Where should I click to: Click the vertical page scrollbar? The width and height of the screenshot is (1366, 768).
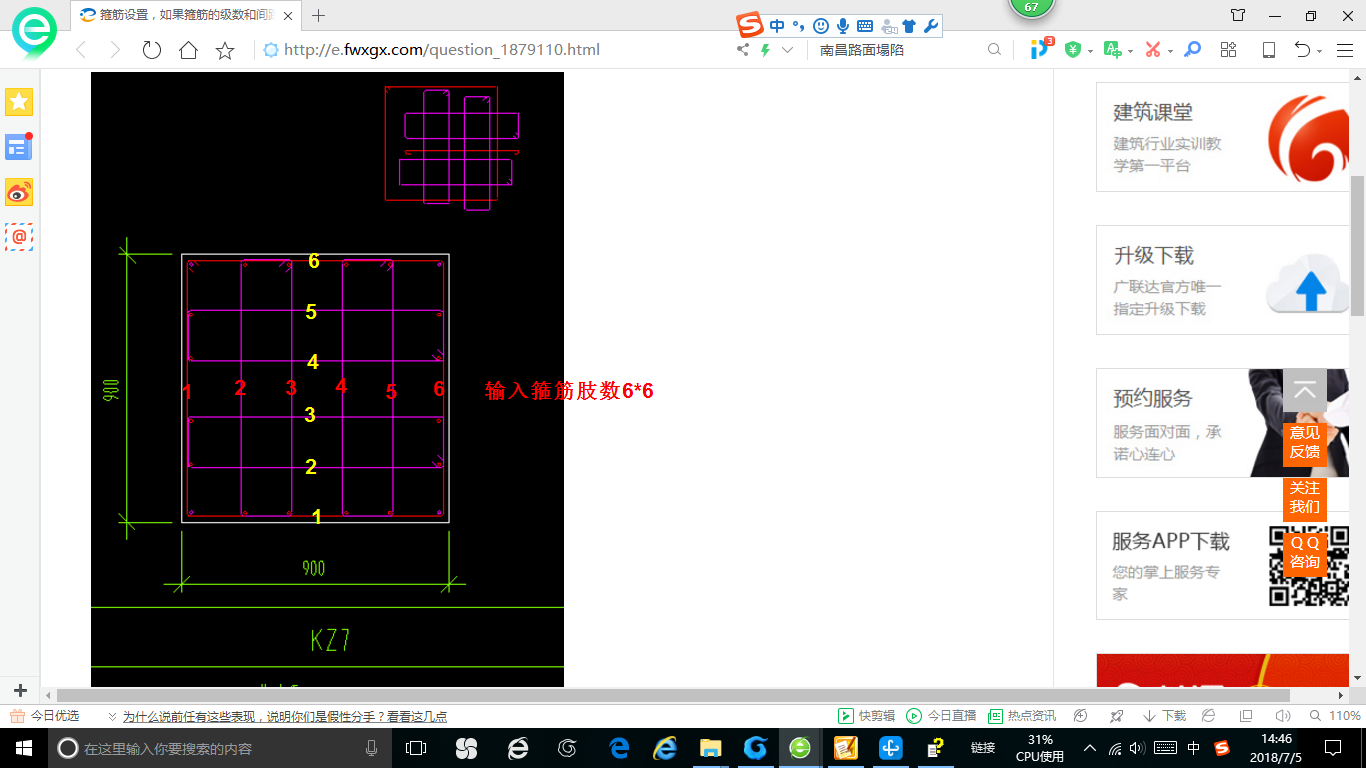click(x=1357, y=245)
